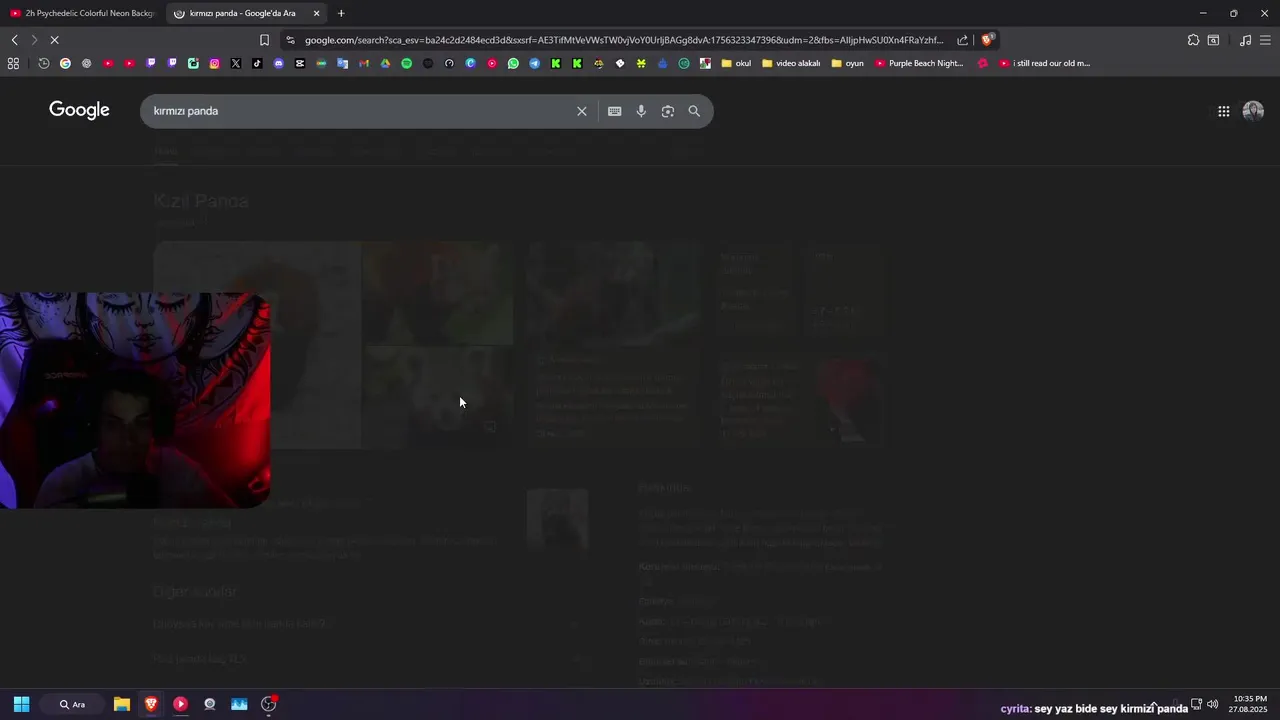Open the Telegram bookmark icon
The image size is (1280, 720).
pos(534,63)
